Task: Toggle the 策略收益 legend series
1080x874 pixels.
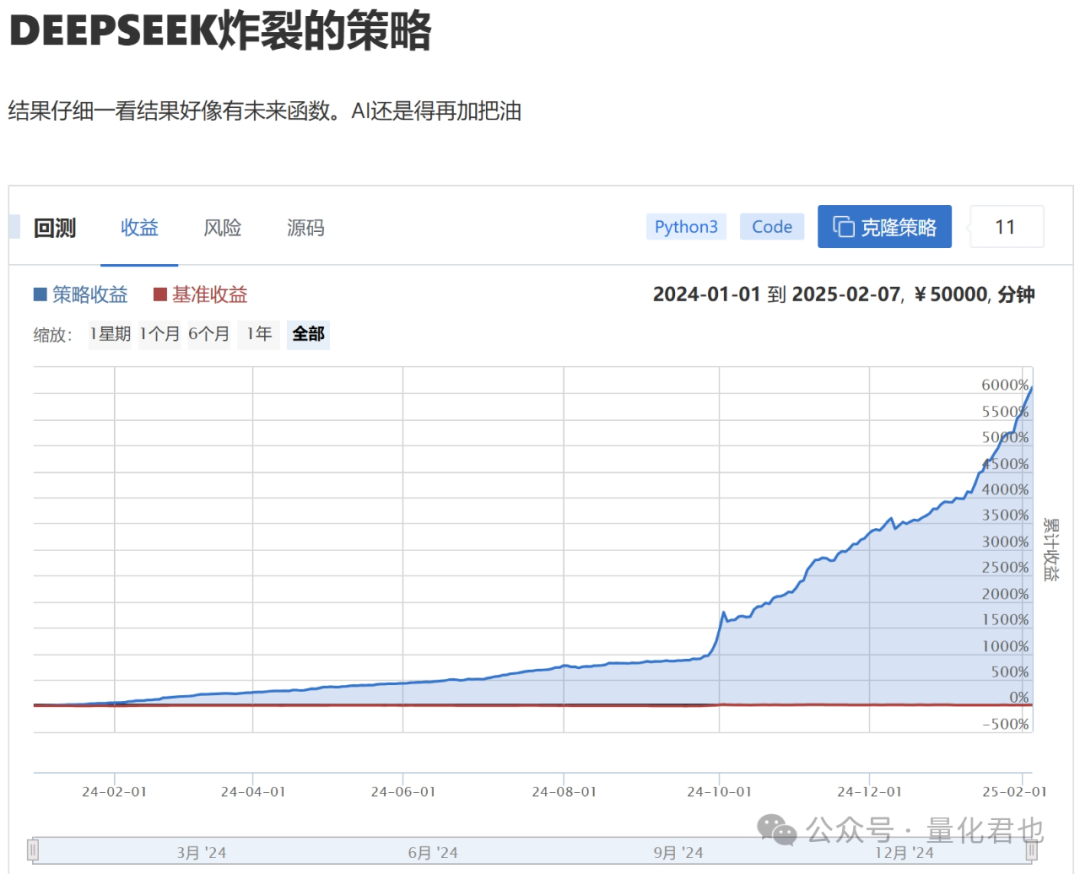Action: (x=81, y=295)
